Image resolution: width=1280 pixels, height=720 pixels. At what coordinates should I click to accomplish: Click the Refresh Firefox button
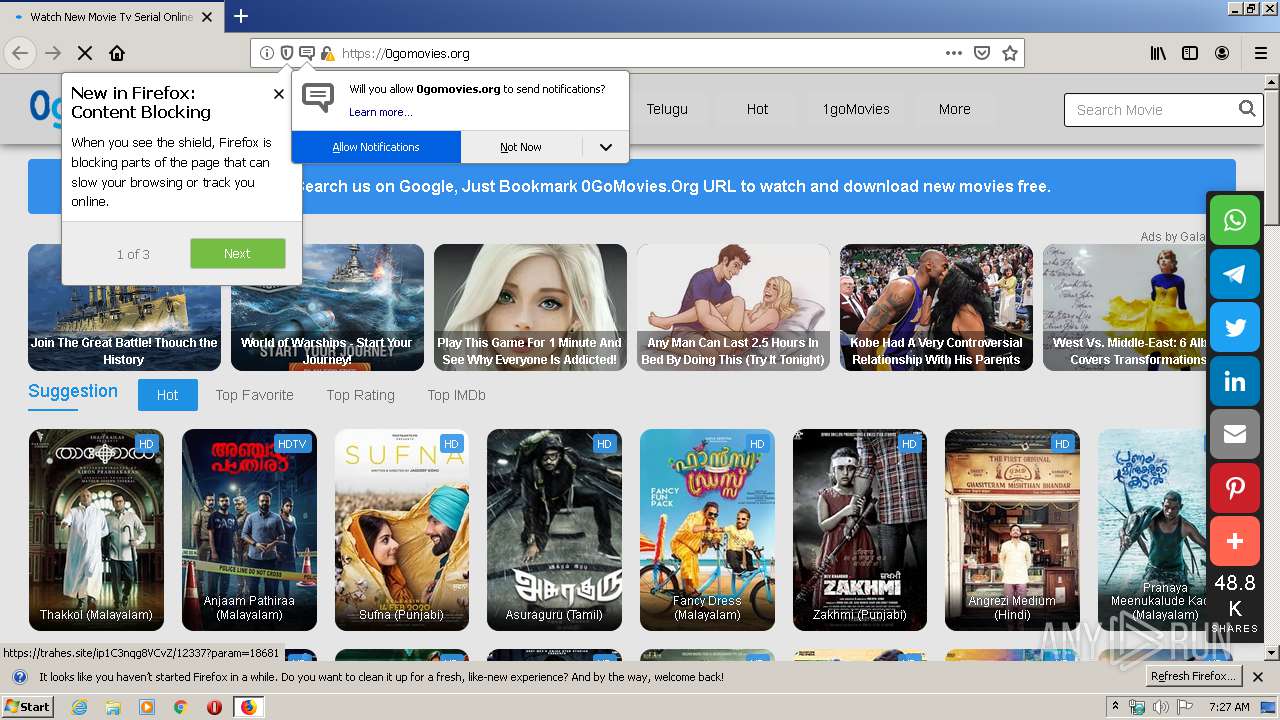click(1193, 676)
